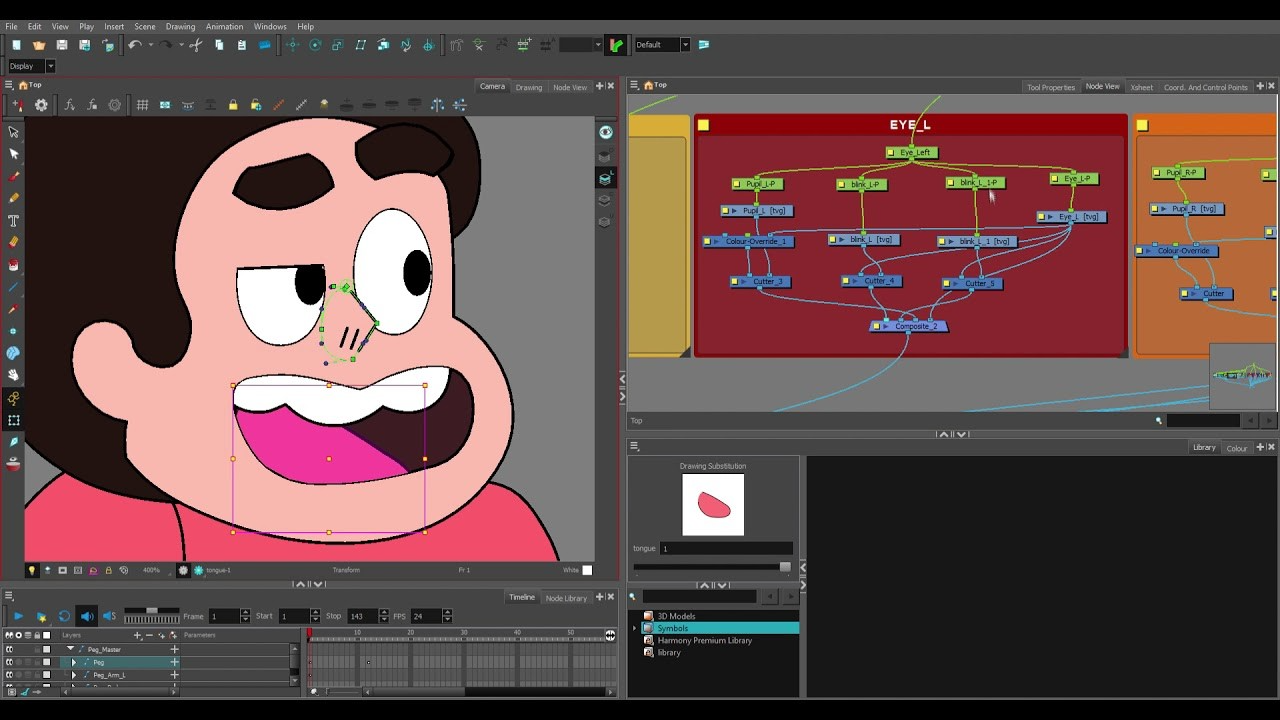Select the Hand pan tool
The width and height of the screenshot is (1280, 720).
tap(14, 375)
